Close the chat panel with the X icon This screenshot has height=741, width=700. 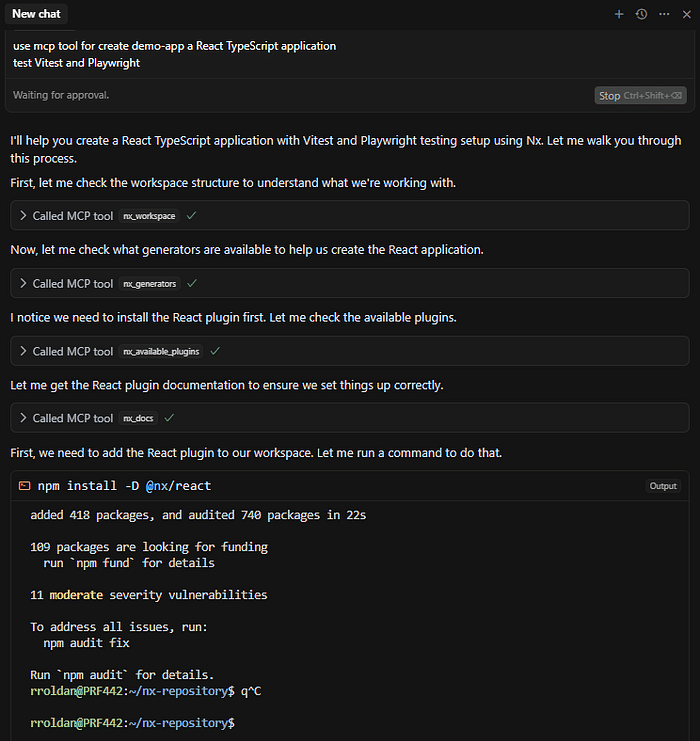coord(687,15)
